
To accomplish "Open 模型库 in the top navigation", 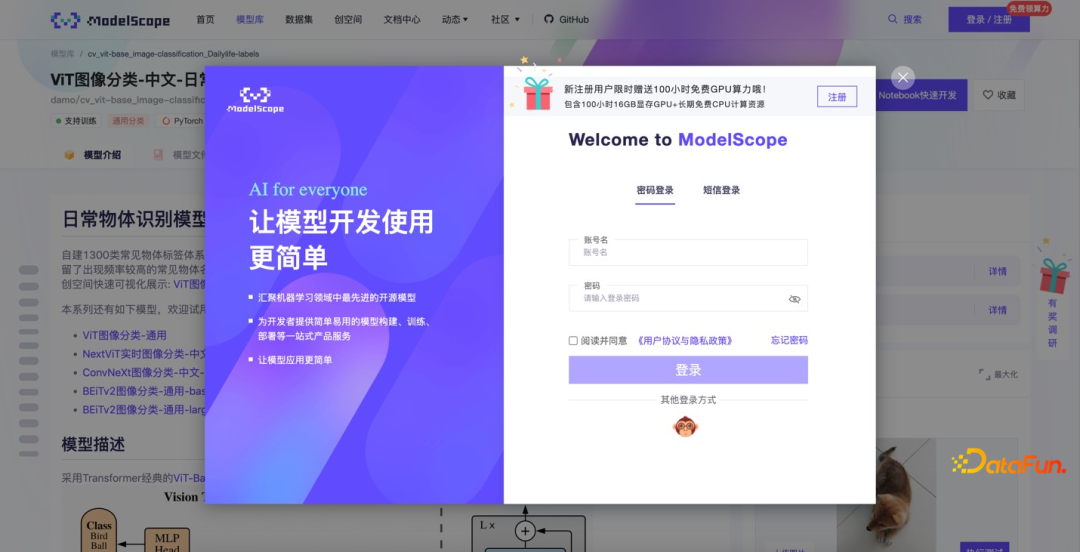I will [x=250, y=20].
